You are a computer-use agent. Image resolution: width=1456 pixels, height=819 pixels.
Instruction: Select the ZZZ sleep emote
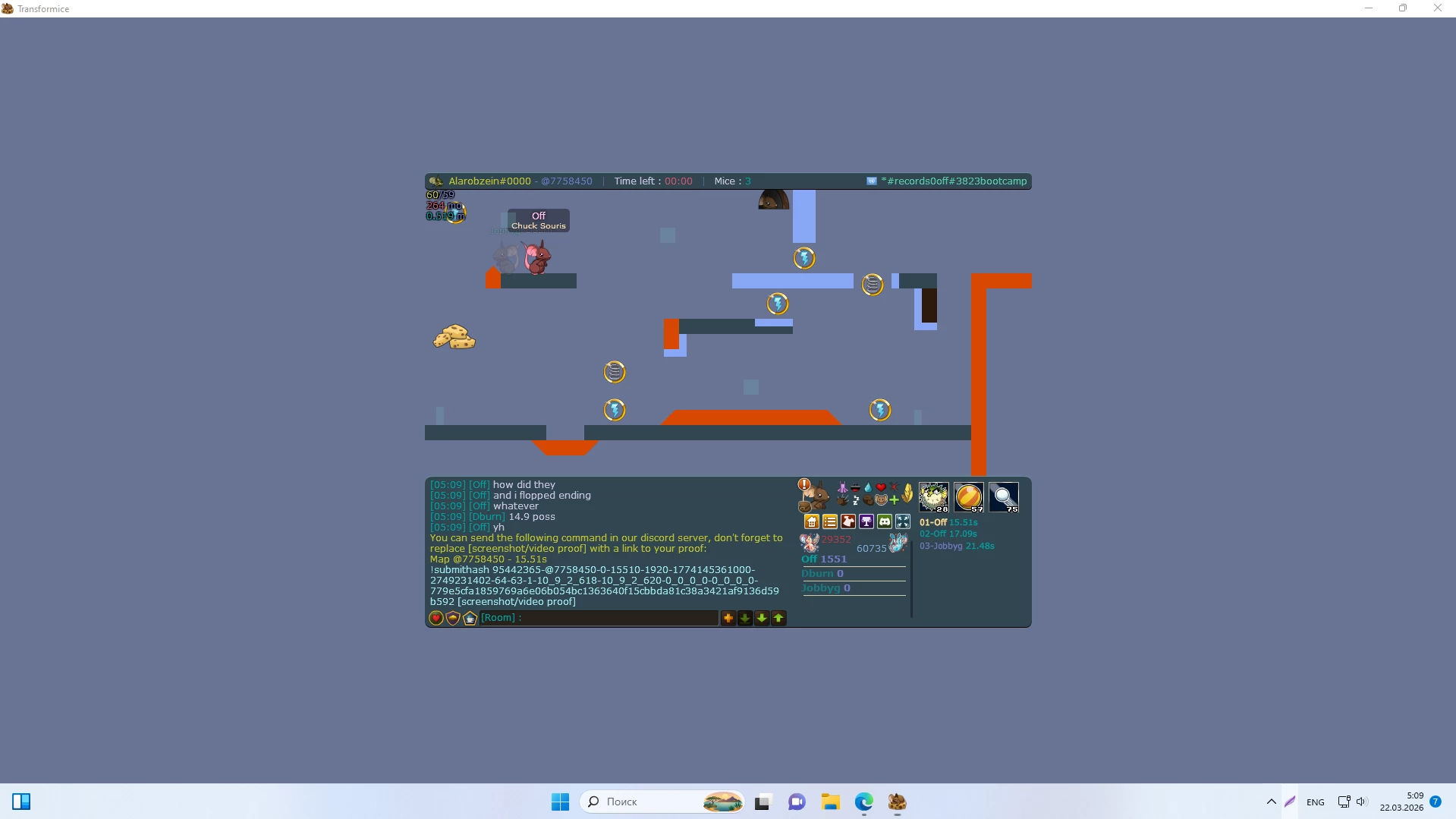[856, 500]
